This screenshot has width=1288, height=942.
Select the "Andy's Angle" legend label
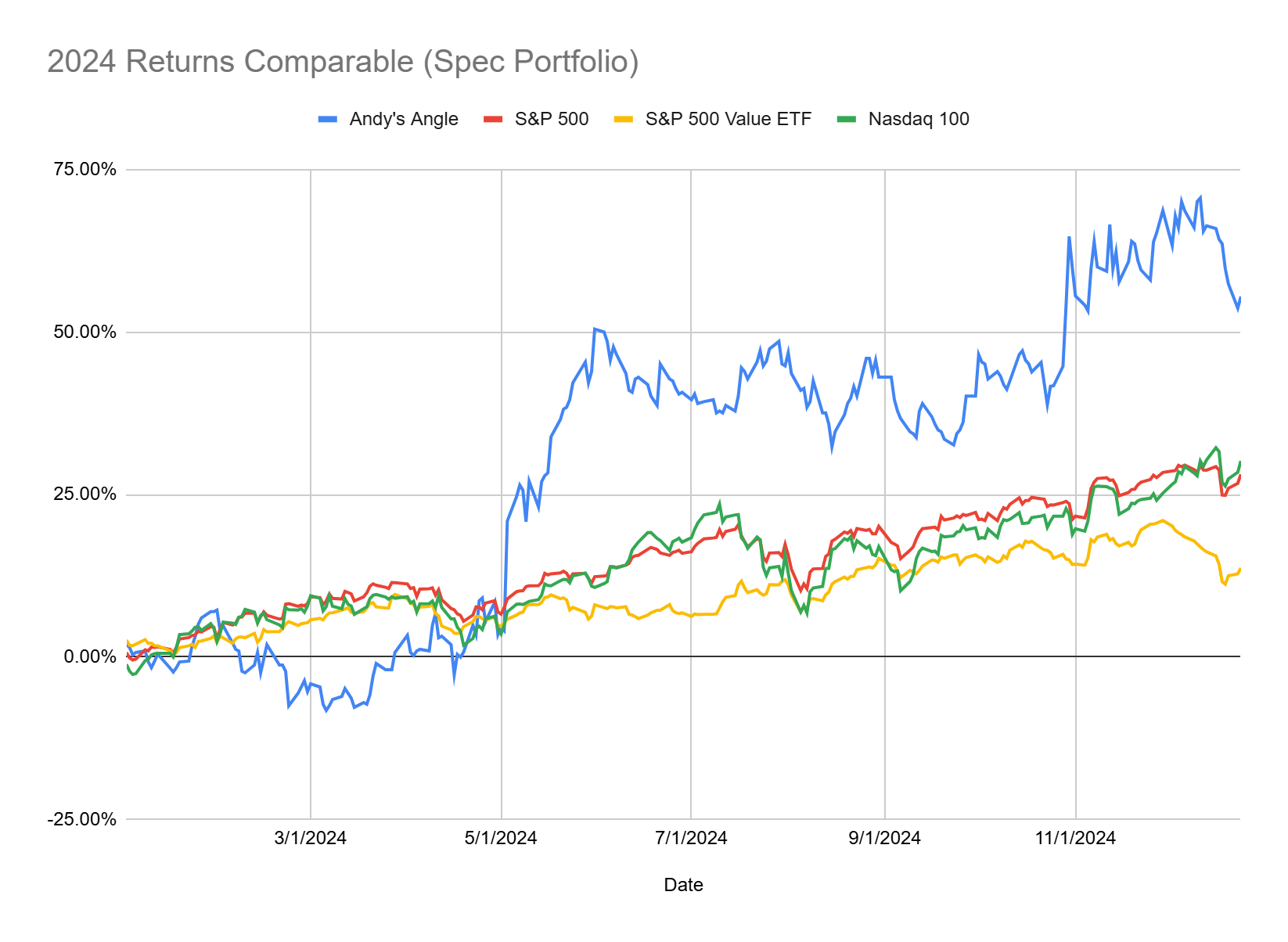coord(403,119)
